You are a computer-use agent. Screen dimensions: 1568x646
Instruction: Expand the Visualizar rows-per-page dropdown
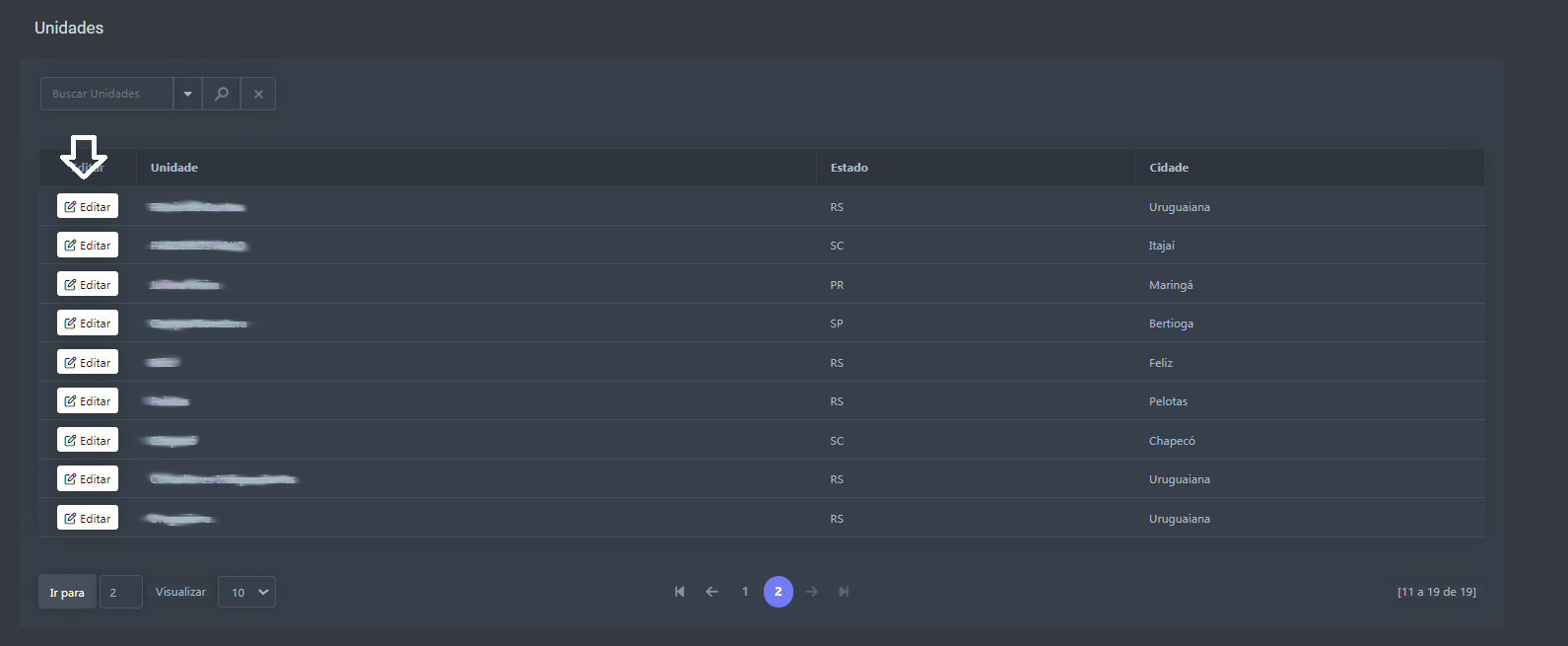pyautogui.click(x=246, y=592)
